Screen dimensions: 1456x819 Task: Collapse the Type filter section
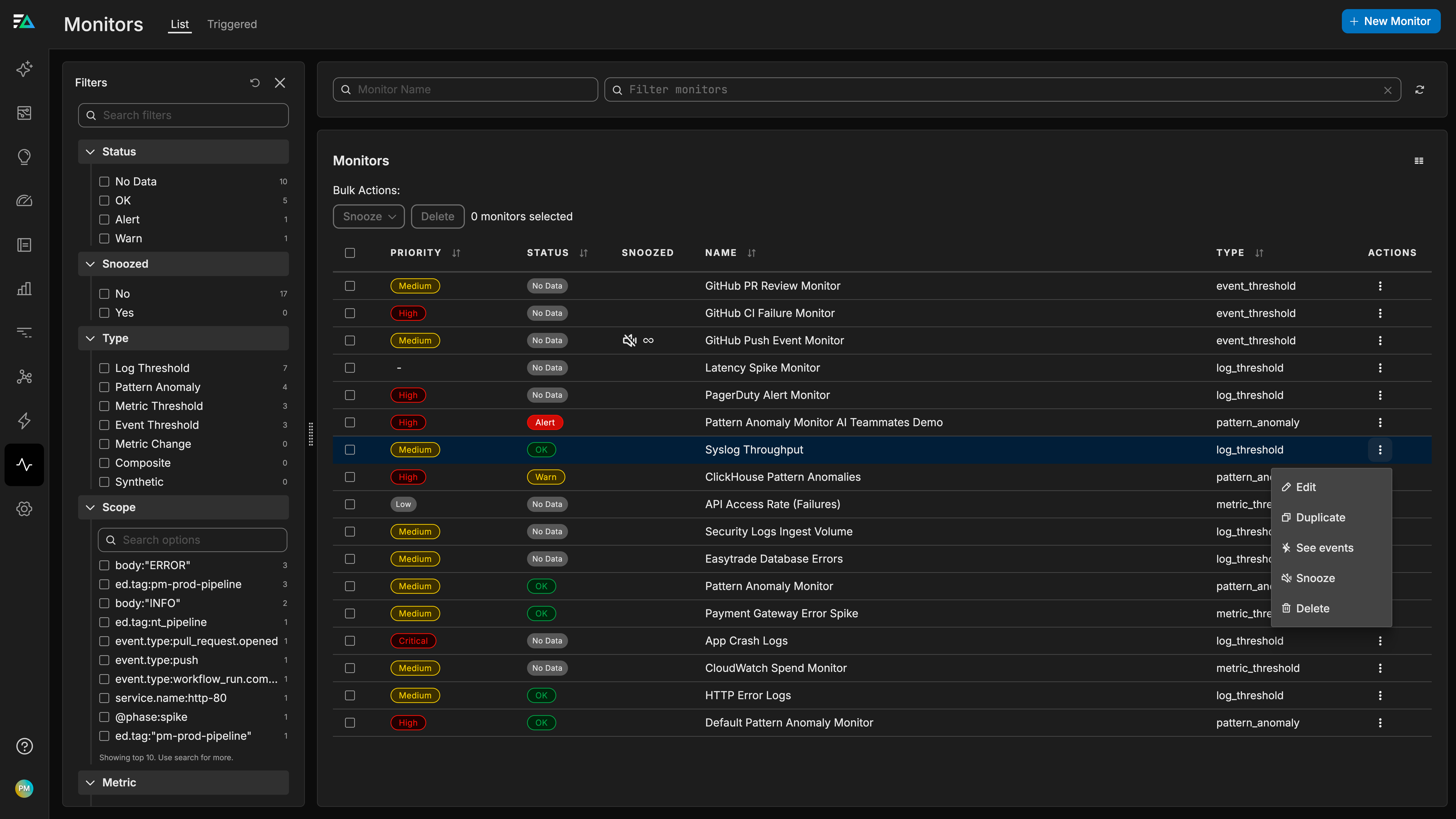tap(183, 338)
